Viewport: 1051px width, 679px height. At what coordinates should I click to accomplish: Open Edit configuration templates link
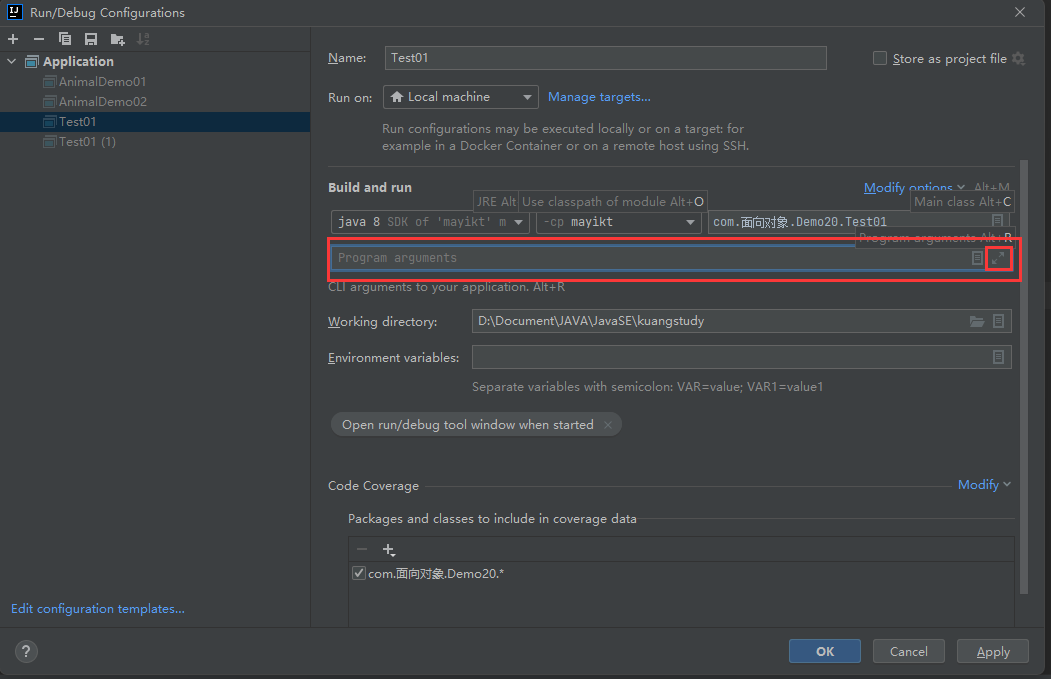click(x=98, y=609)
